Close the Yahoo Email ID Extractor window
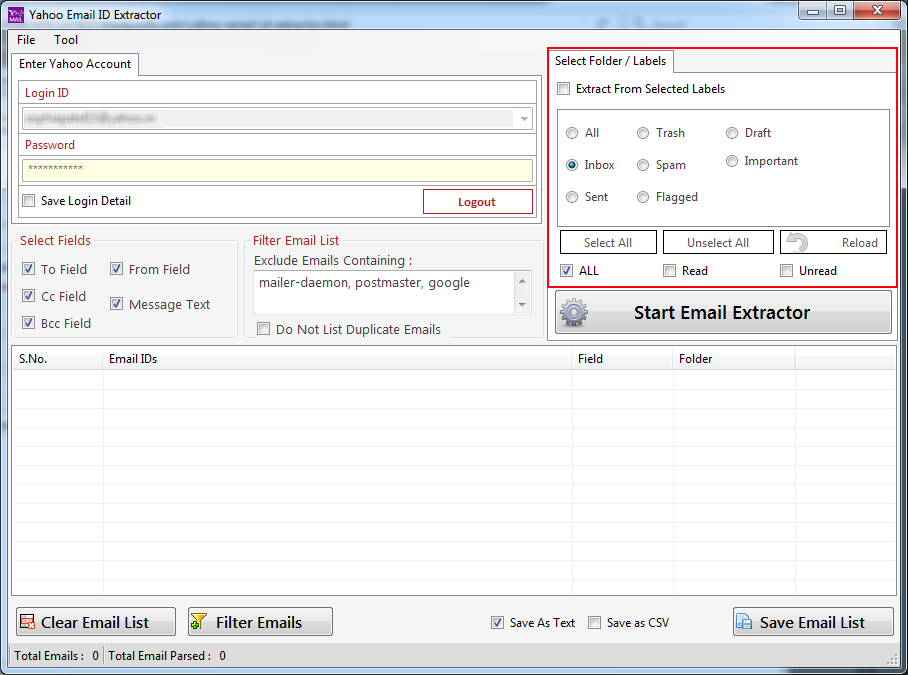Viewport: 908px width, 675px height. pos(877,11)
